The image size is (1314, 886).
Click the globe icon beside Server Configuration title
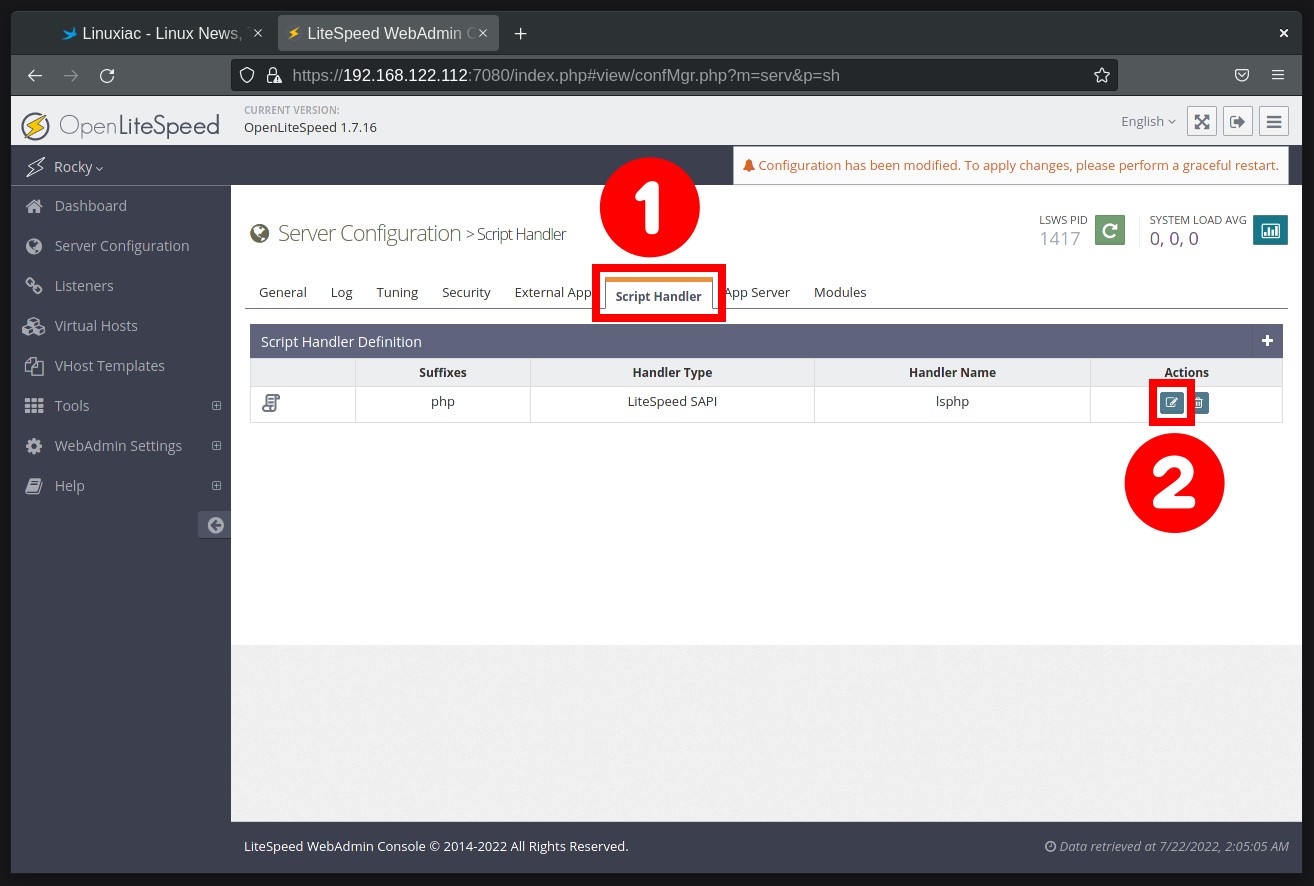coord(259,234)
